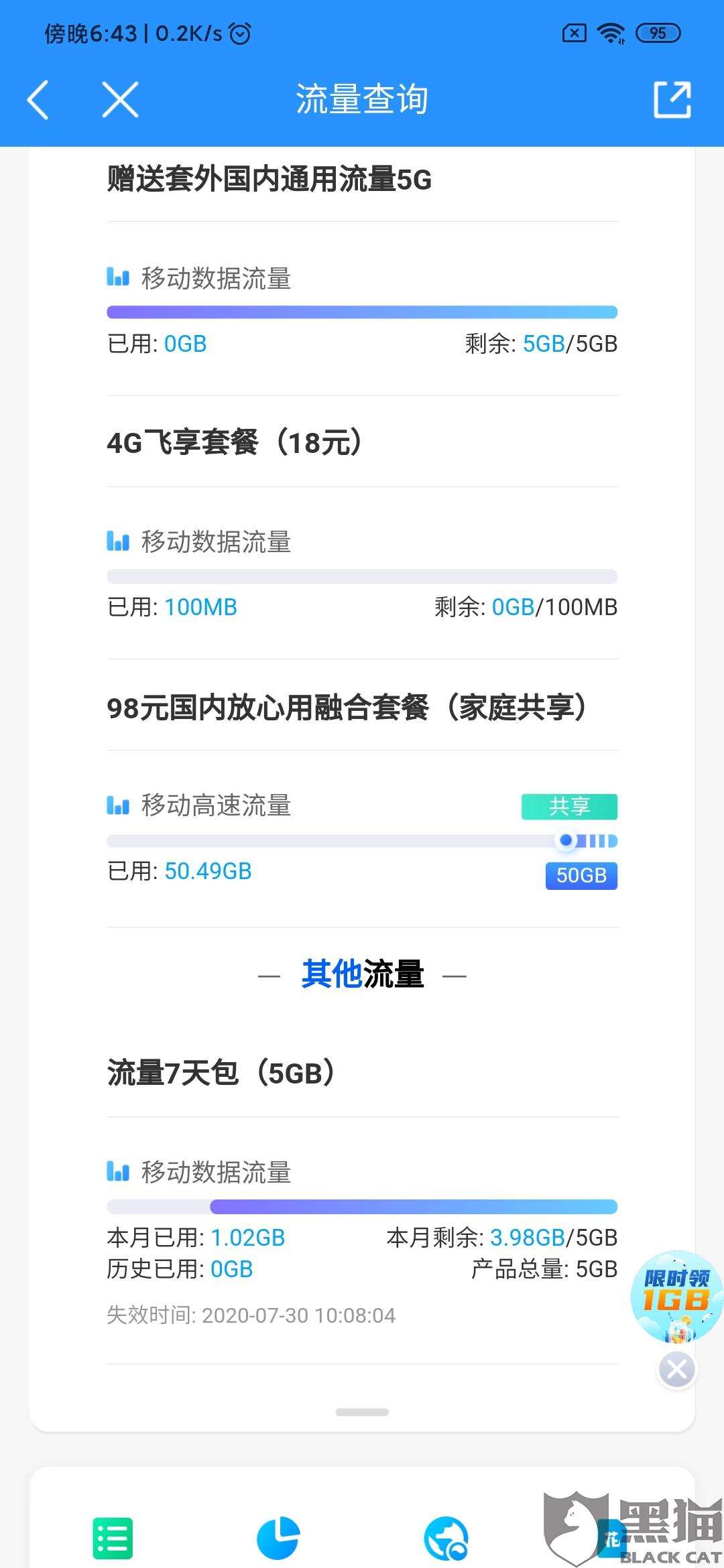Click the 7天包 data usage progress bar

point(362,1207)
